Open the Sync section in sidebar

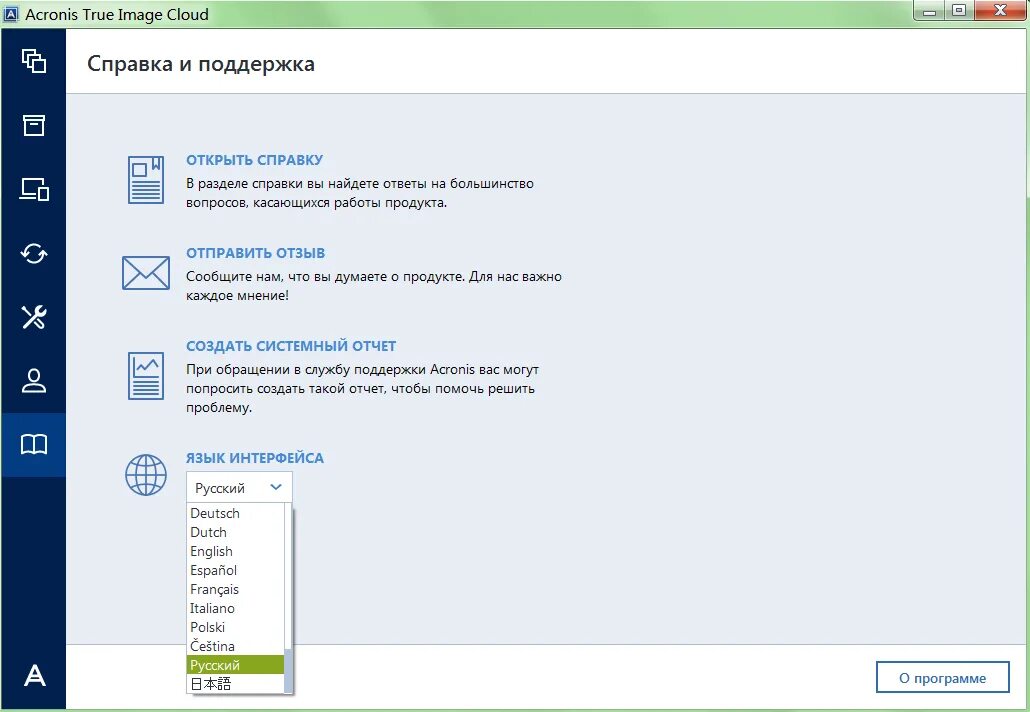coord(34,253)
